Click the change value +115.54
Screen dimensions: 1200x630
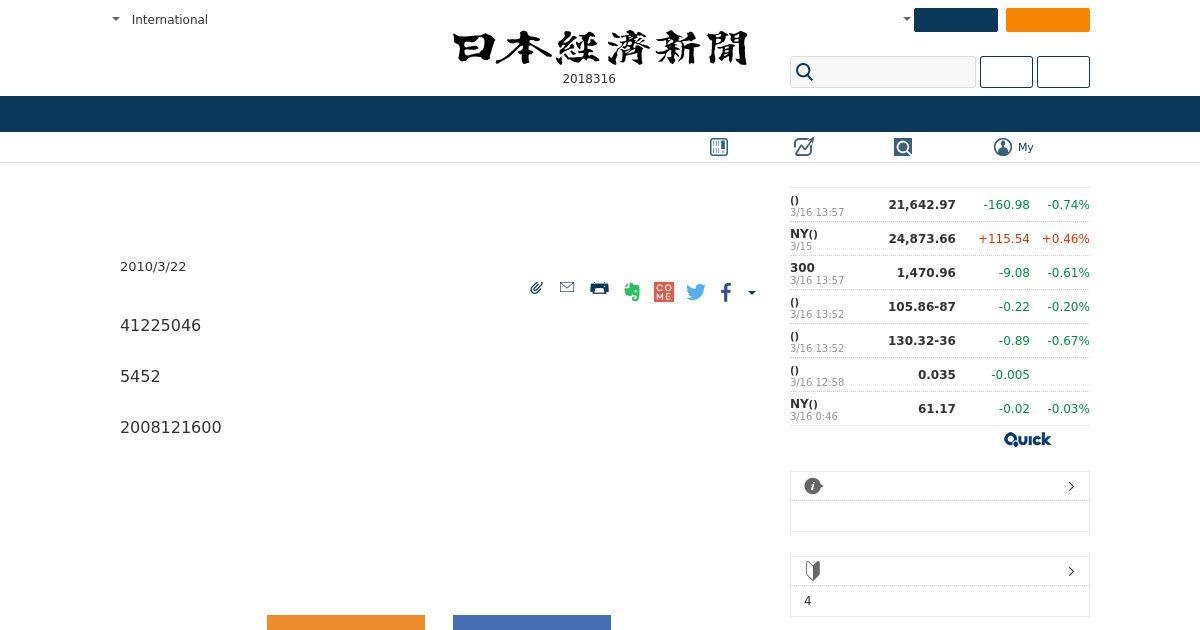point(1004,238)
